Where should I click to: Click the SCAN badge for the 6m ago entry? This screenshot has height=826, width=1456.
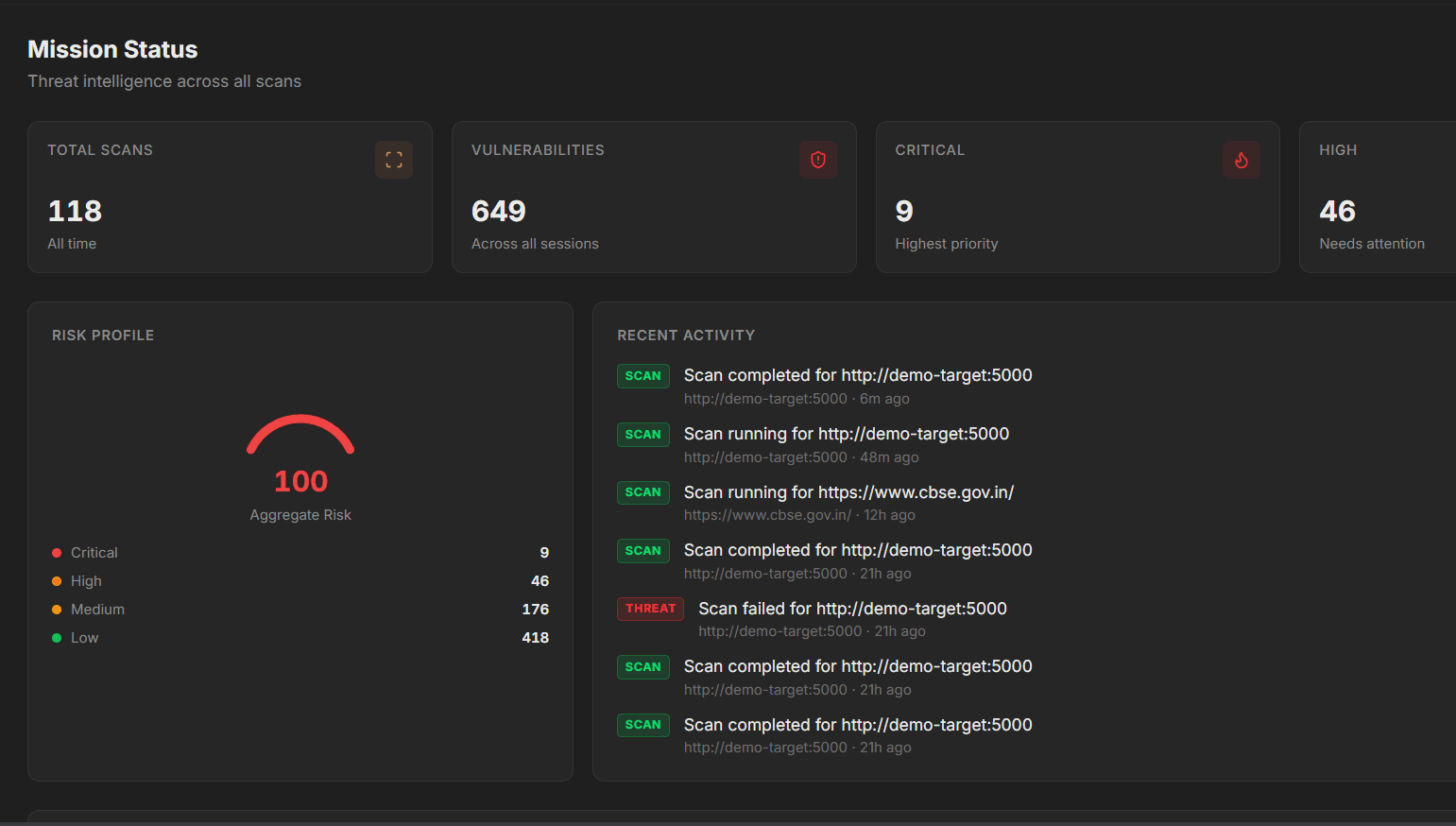(643, 376)
